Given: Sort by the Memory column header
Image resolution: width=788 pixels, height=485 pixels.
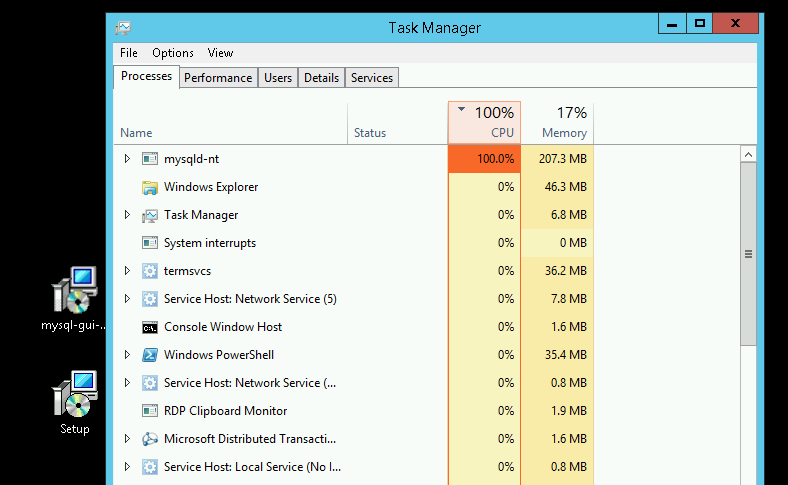Looking at the screenshot, I should point(557,124).
